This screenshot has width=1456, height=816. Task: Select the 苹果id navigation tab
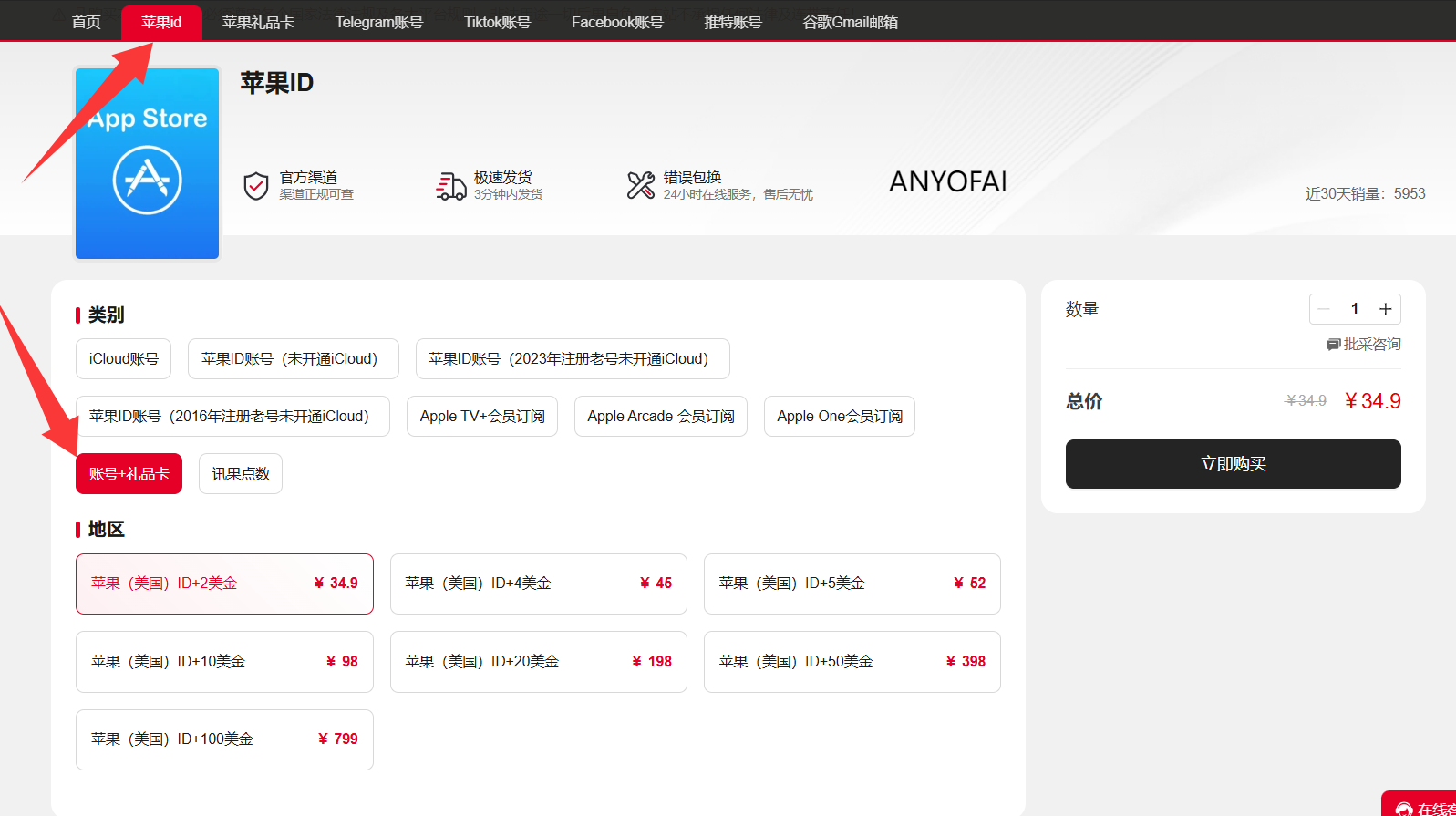(161, 22)
